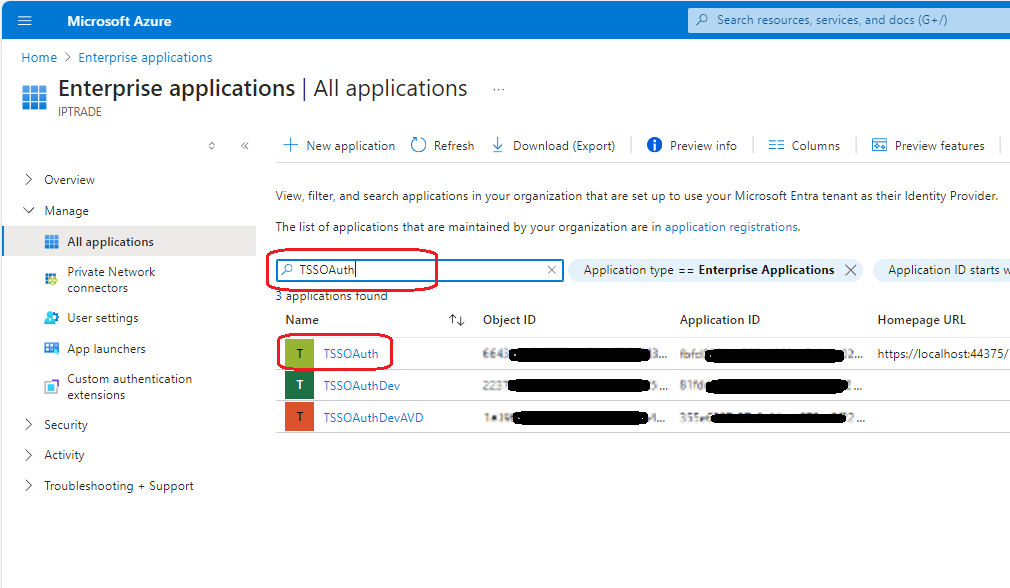Open User settings
Image resolution: width=1010 pixels, height=588 pixels.
pos(102,318)
